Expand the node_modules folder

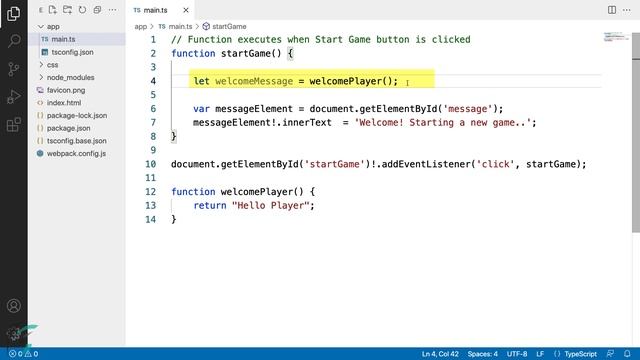[x=77, y=78]
